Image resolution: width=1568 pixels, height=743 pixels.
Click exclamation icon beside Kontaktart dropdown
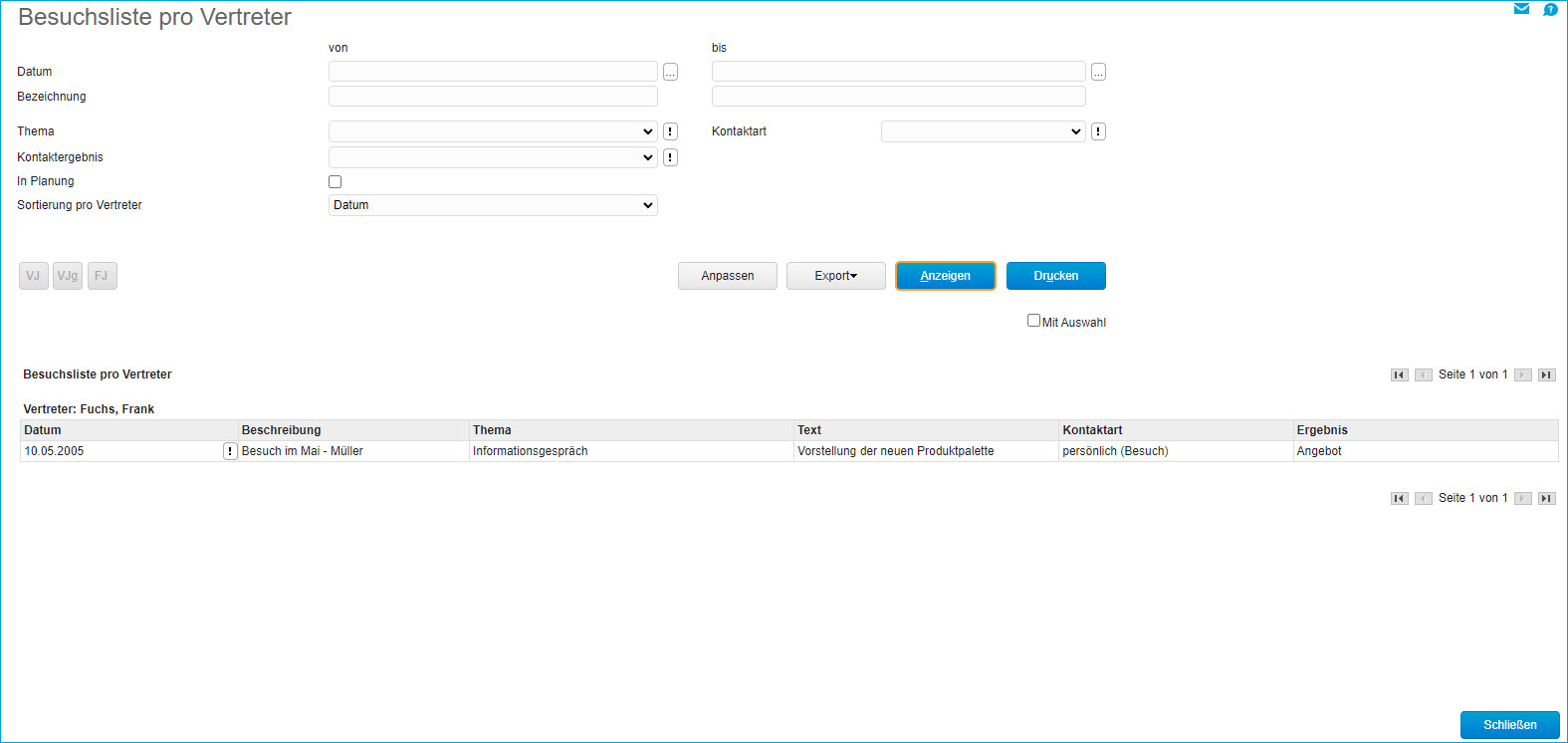[x=1098, y=131]
